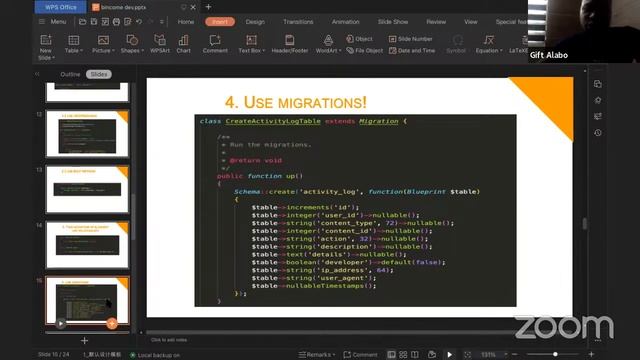Screen dimensions: 640x360
Task: Start slideshow with status bar play button
Action: [x=449, y=355]
